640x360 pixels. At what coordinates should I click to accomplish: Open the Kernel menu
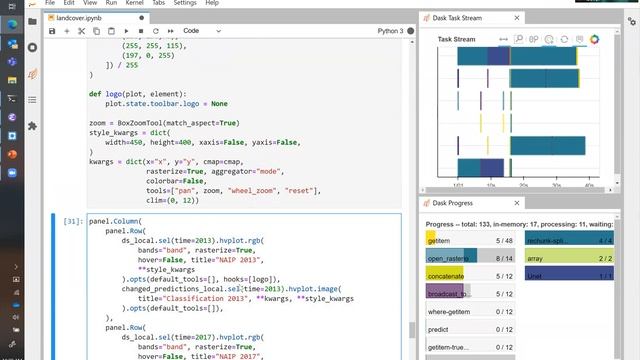coord(134,3)
